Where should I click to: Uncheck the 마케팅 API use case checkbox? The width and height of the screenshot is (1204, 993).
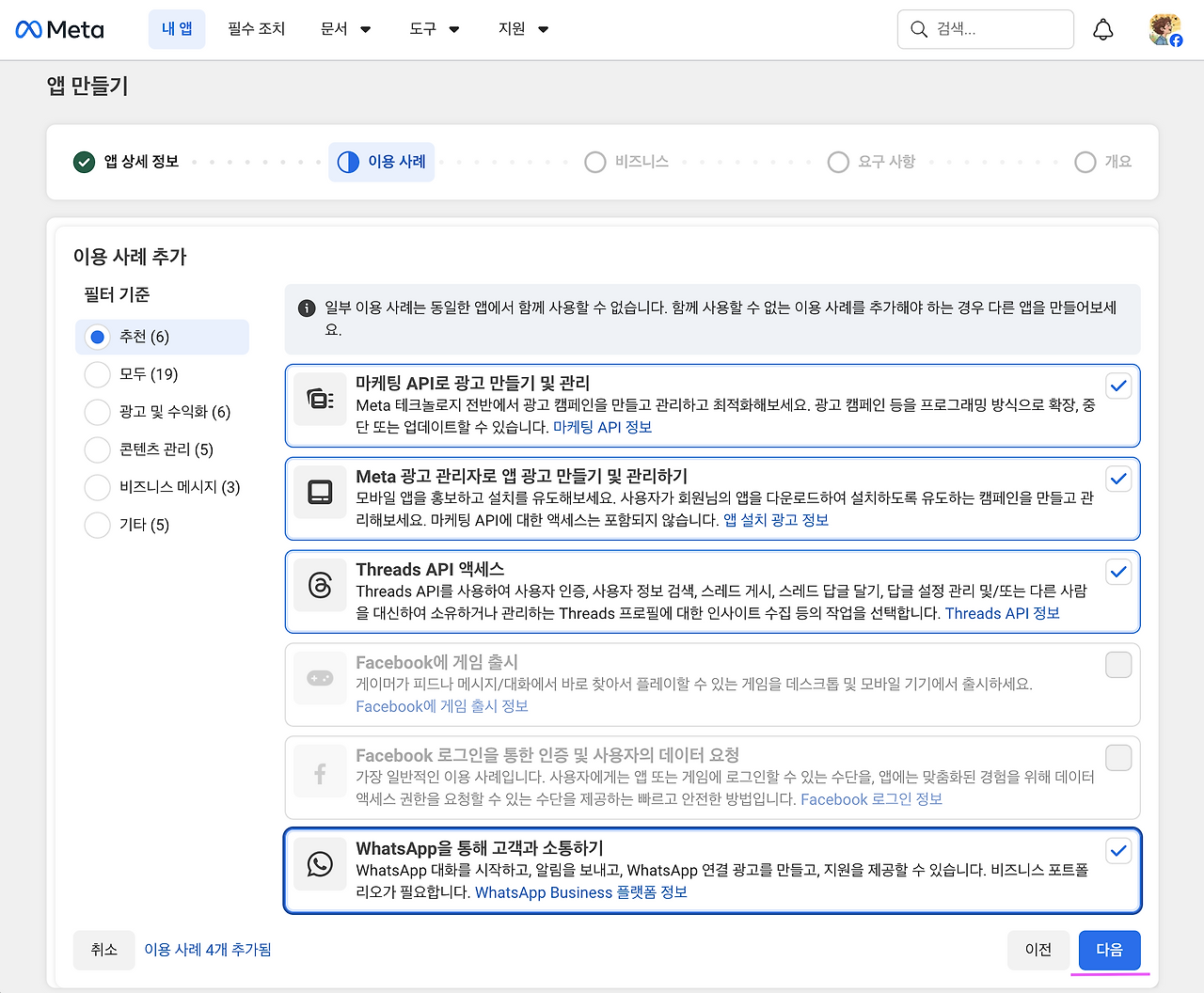[1118, 386]
